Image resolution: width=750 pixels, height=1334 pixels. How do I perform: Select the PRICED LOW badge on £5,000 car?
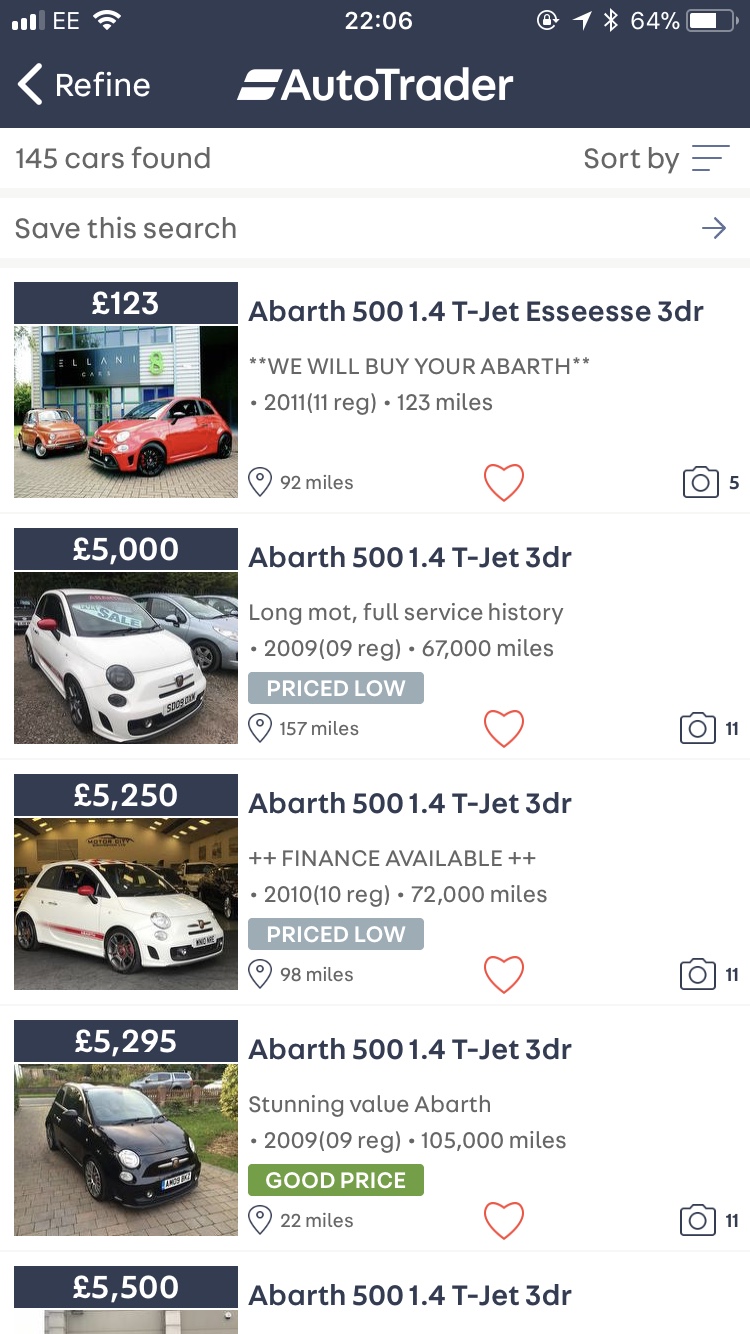coord(336,688)
